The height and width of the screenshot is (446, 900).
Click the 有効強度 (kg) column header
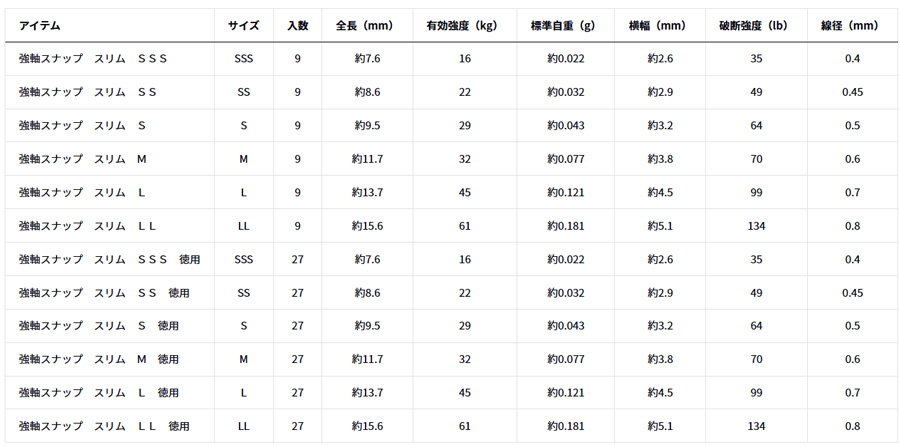(464, 26)
